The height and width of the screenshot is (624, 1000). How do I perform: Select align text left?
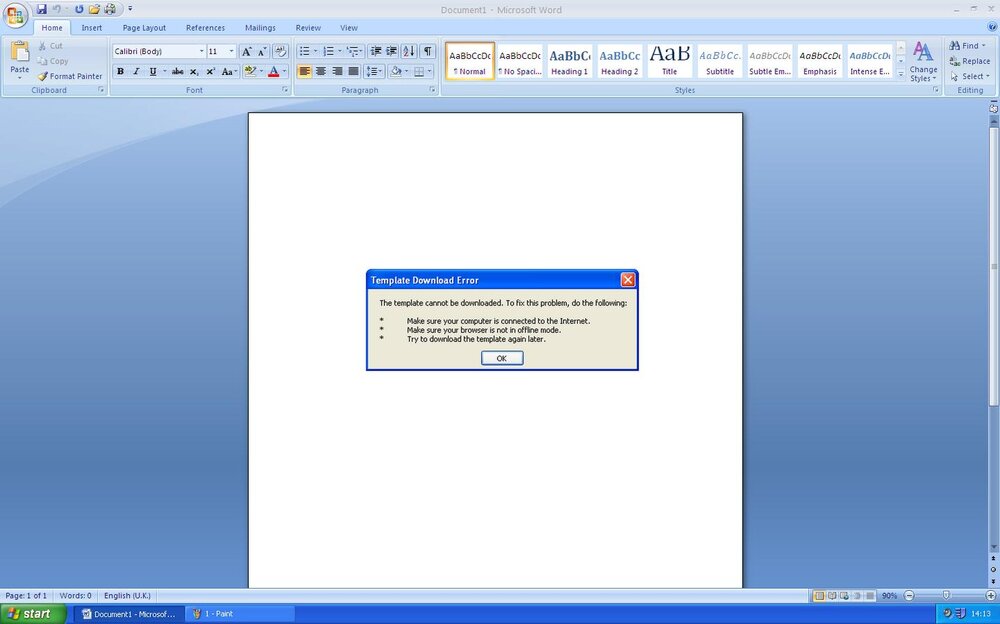305,71
